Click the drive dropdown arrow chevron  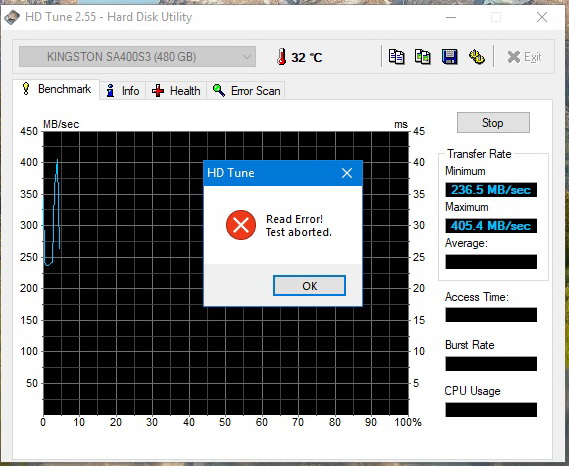(246, 57)
